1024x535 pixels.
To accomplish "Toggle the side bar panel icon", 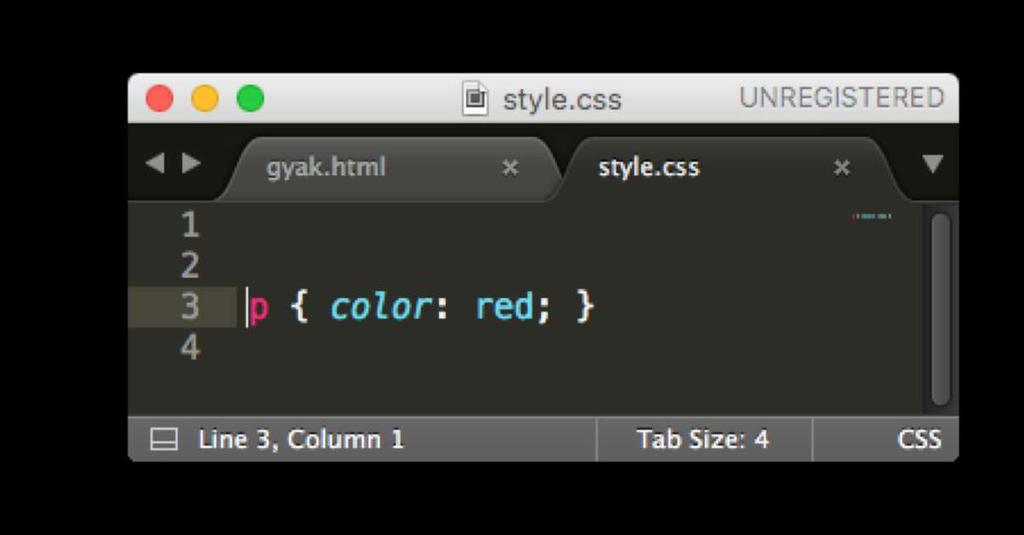I will (x=164, y=439).
